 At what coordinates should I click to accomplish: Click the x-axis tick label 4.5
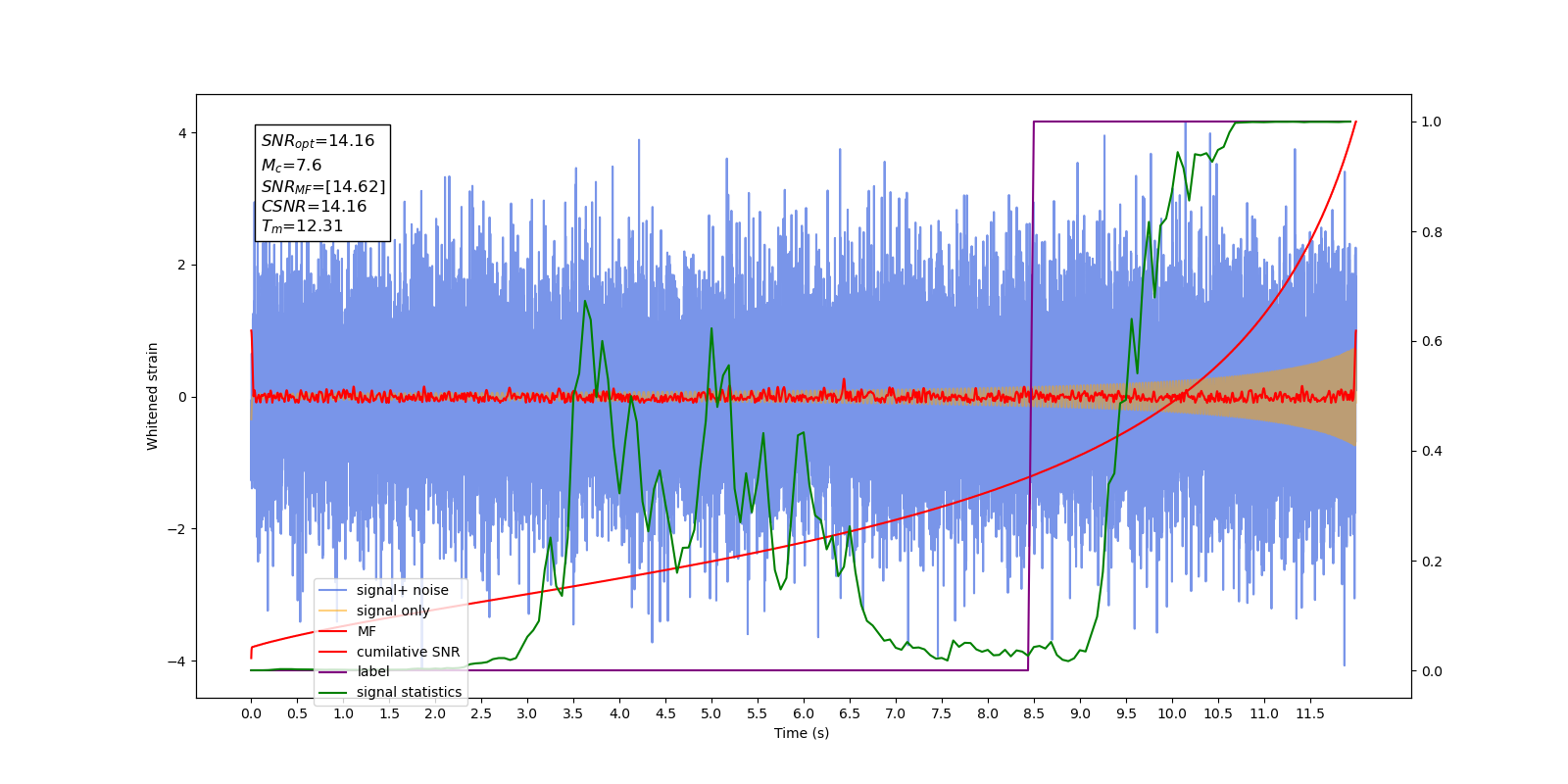665,713
